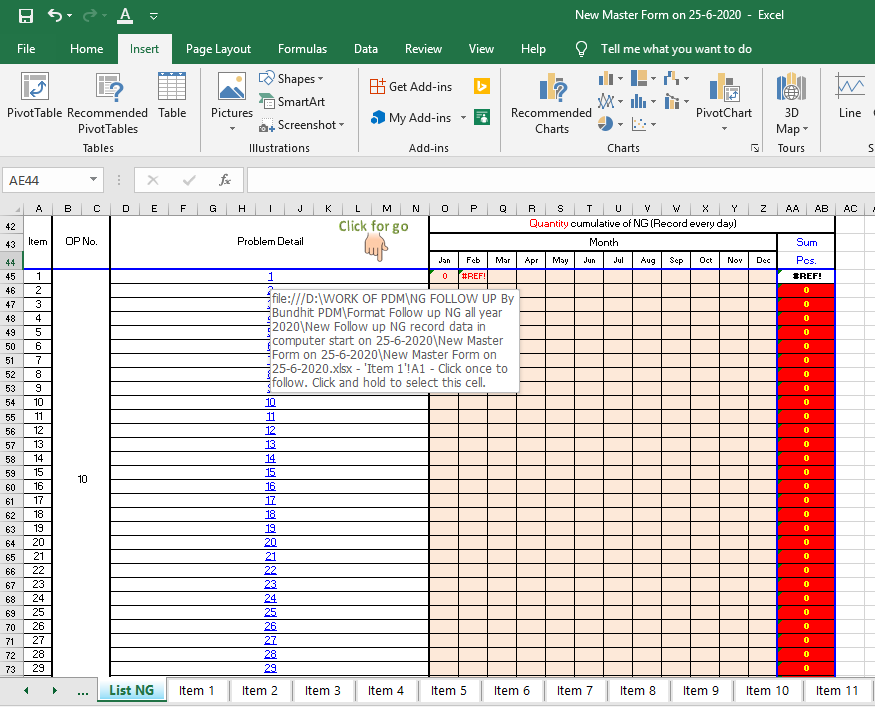Viewport: 875px width, 707px height.
Task: Click the Tell me search box
Action: pos(676,49)
